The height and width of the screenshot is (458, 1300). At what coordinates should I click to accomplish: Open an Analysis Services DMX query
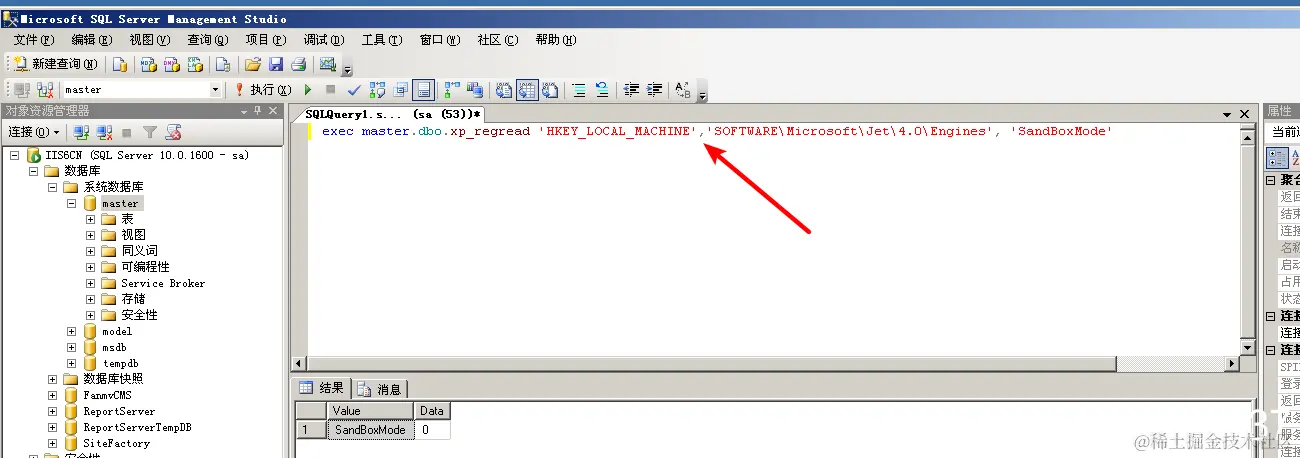[x=171, y=65]
